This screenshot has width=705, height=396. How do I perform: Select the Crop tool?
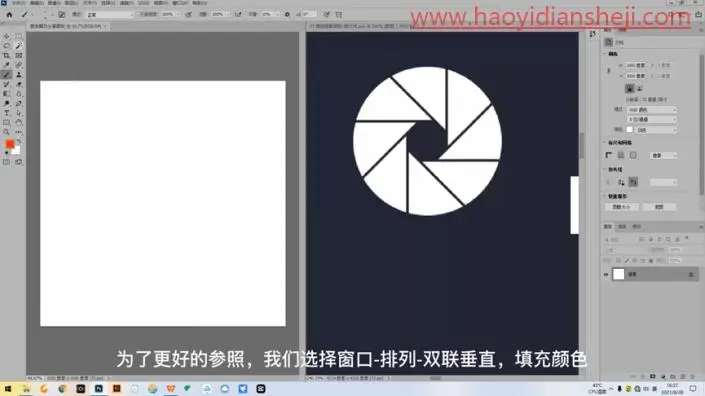click(6, 55)
